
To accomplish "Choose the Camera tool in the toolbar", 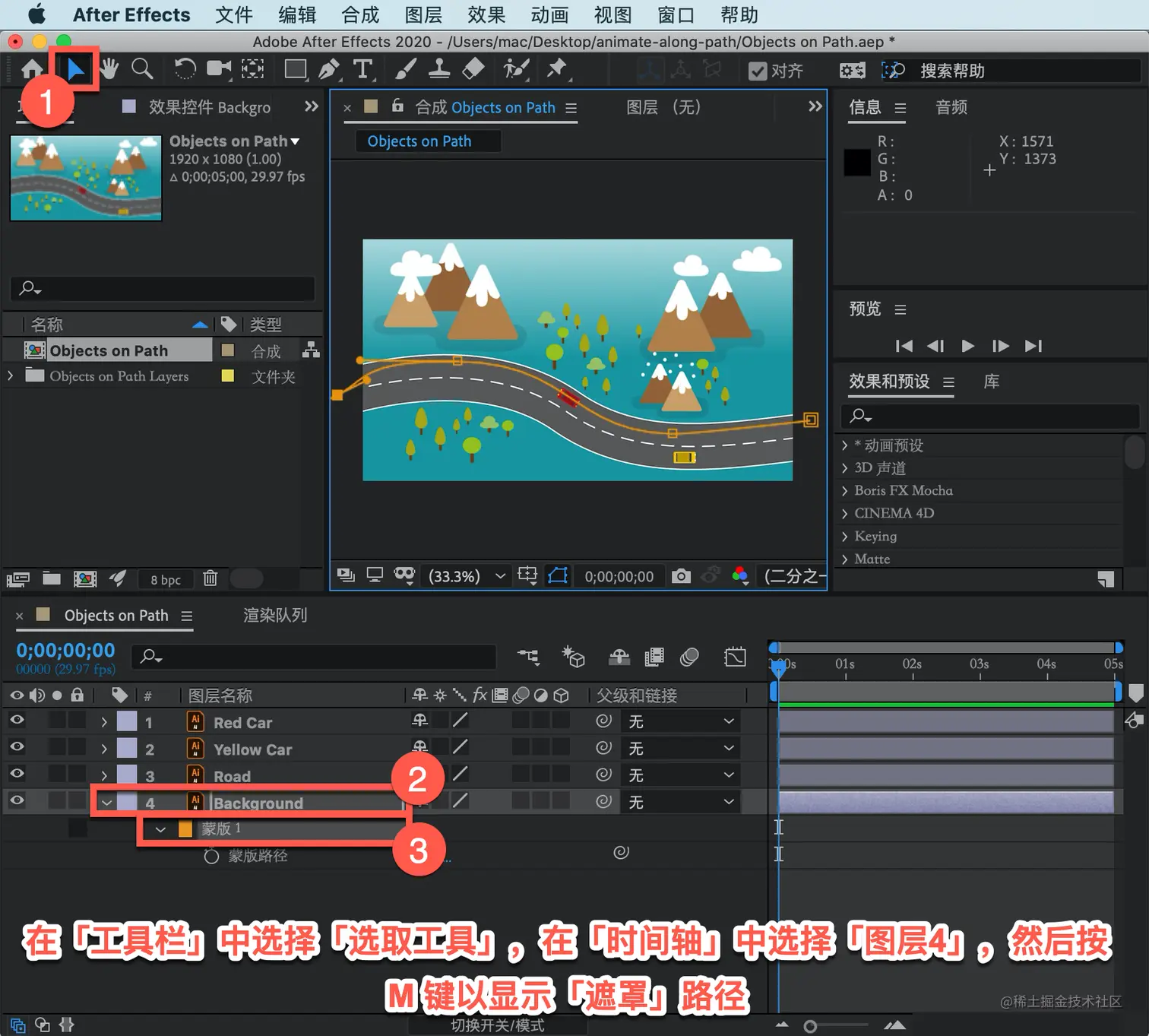I will tap(219, 69).
